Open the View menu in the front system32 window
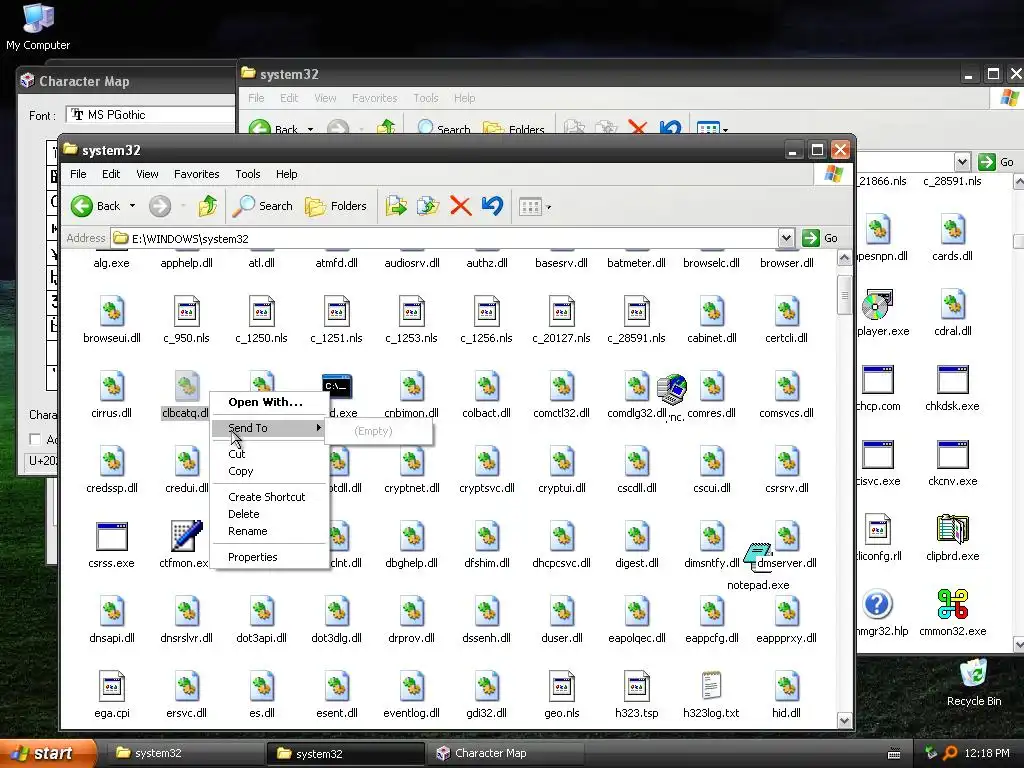The height and width of the screenshot is (768, 1024). pos(147,174)
